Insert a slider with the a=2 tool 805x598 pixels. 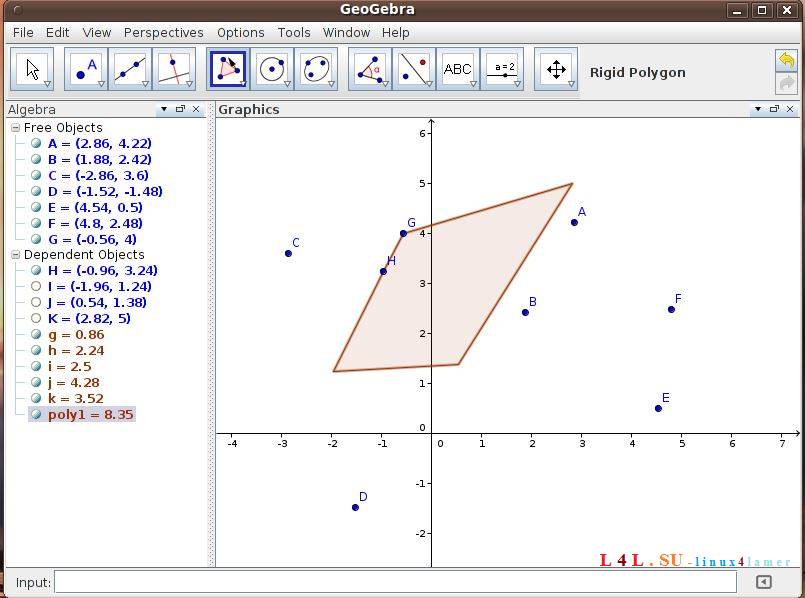point(505,68)
